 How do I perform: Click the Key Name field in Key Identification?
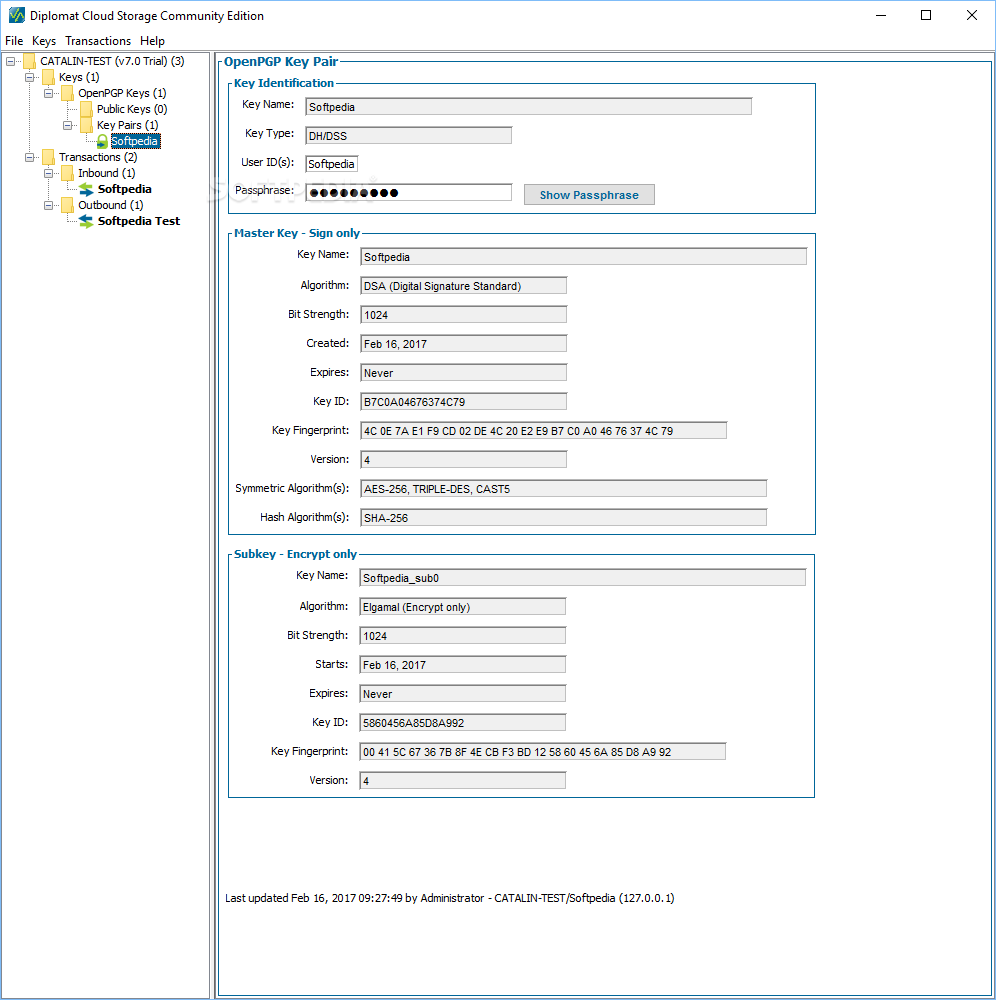pos(529,107)
